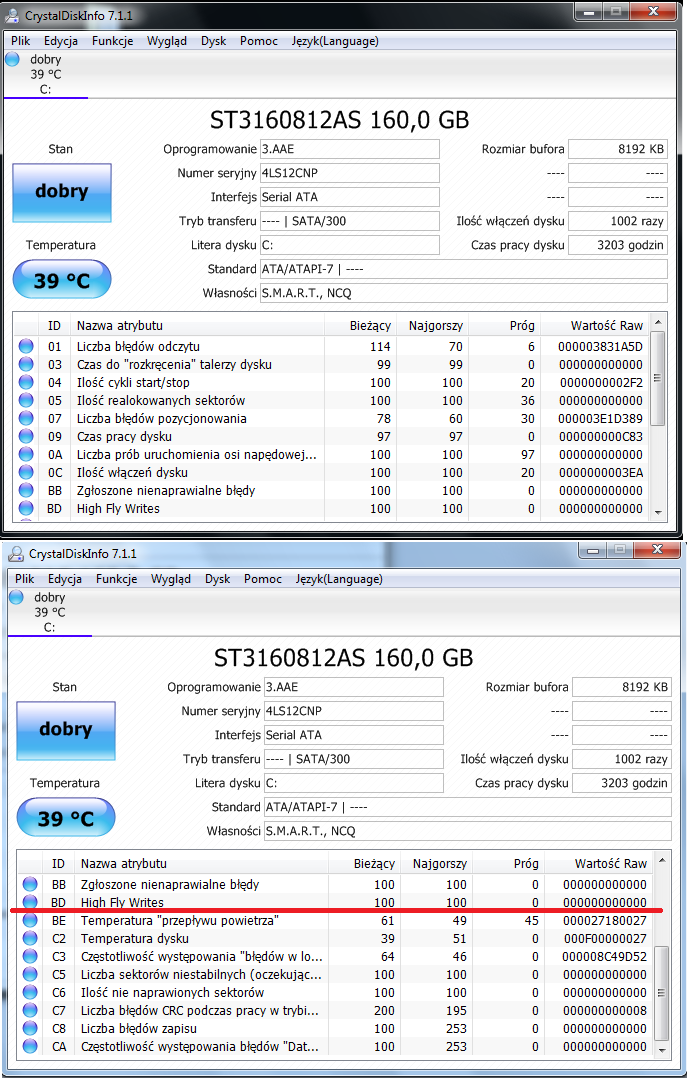Screen dimensions: 687x1084
Task: Open Plik menu in upper window
Action: click(21, 41)
